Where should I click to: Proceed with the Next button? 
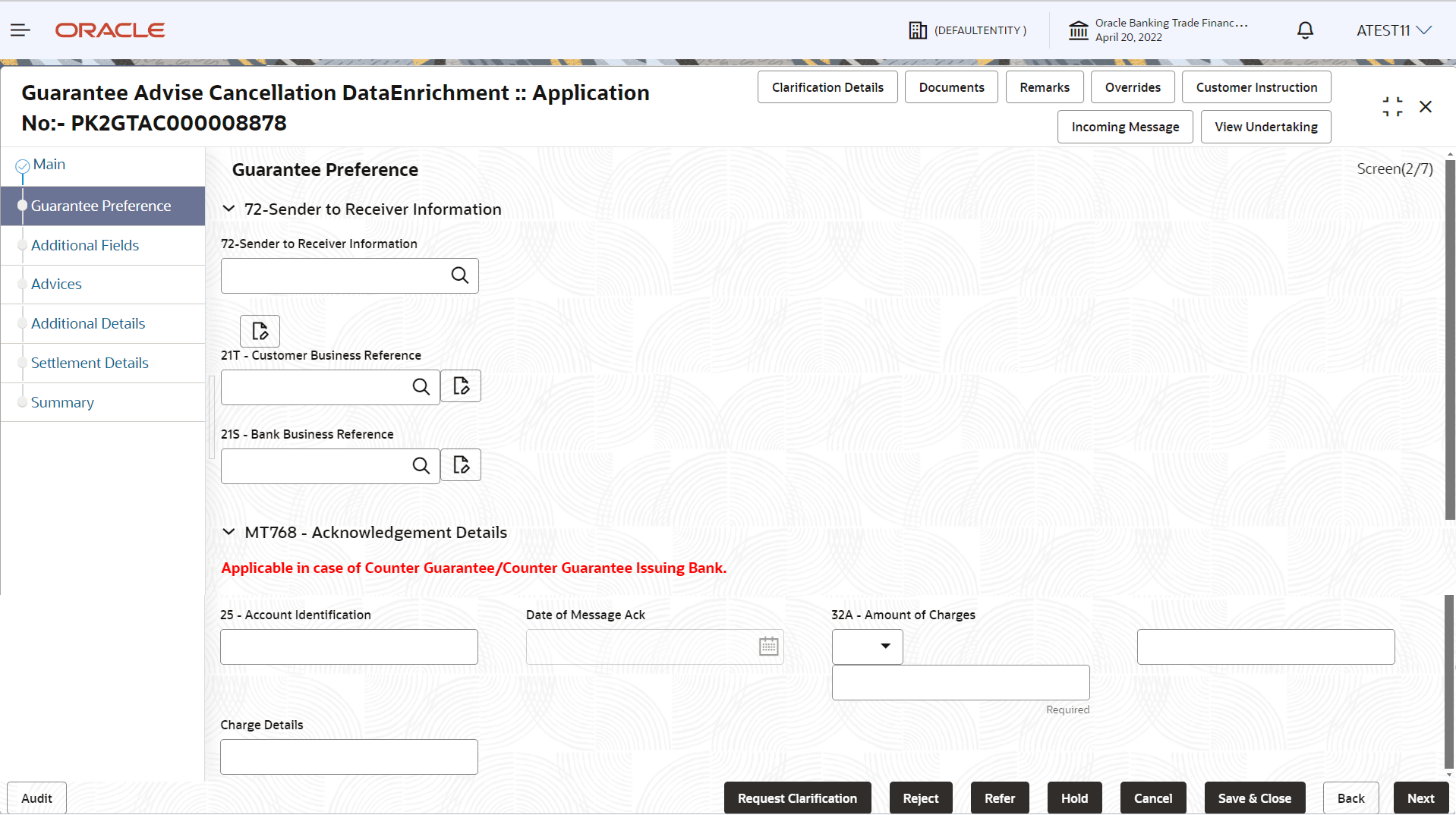coord(1420,798)
